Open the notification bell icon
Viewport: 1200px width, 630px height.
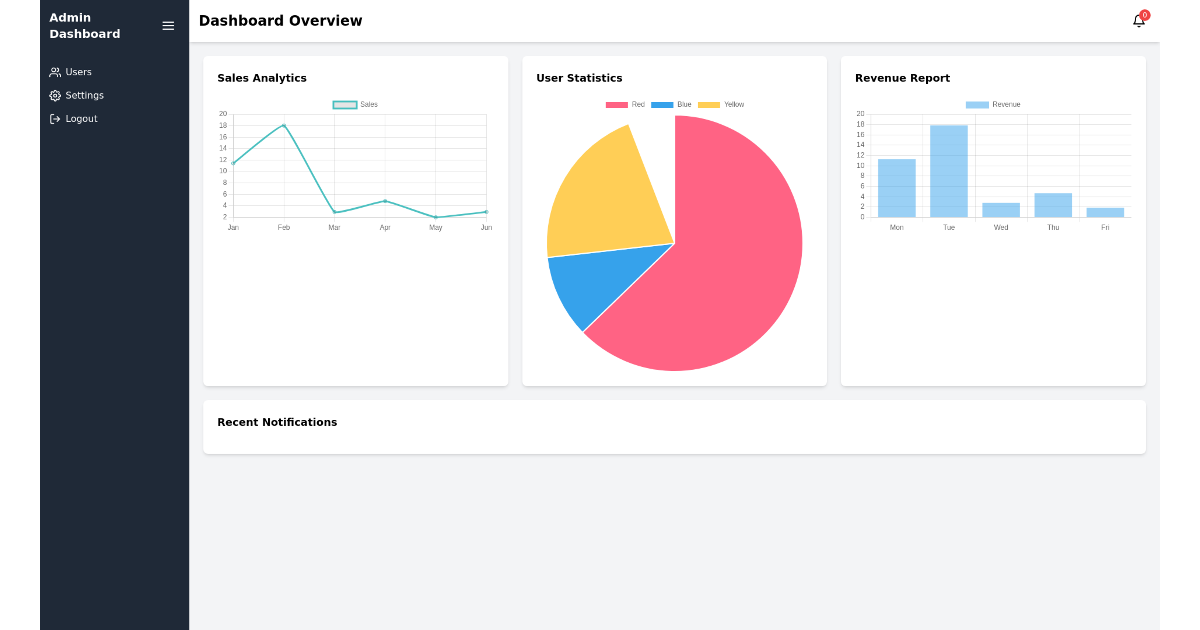click(1137, 21)
